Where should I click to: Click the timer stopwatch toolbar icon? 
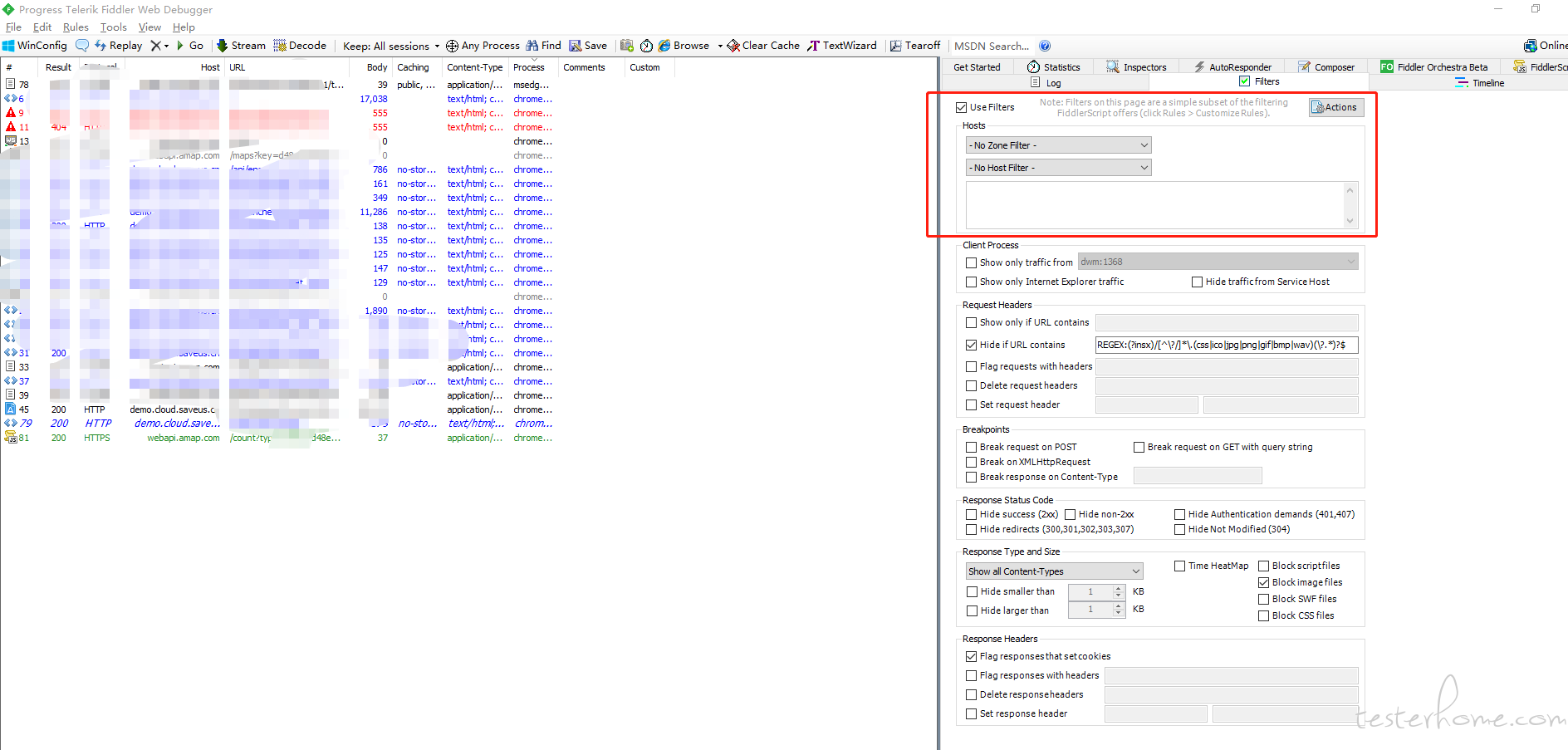(x=646, y=46)
